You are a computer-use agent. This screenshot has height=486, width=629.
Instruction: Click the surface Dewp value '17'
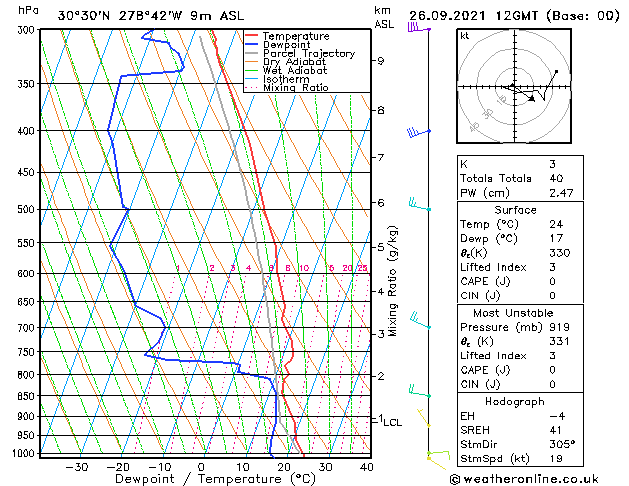tap(556, 239)
